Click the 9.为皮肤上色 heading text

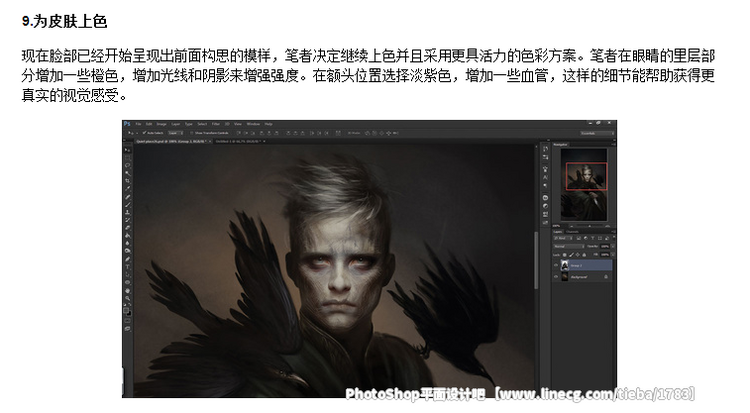tap(64, 22)
